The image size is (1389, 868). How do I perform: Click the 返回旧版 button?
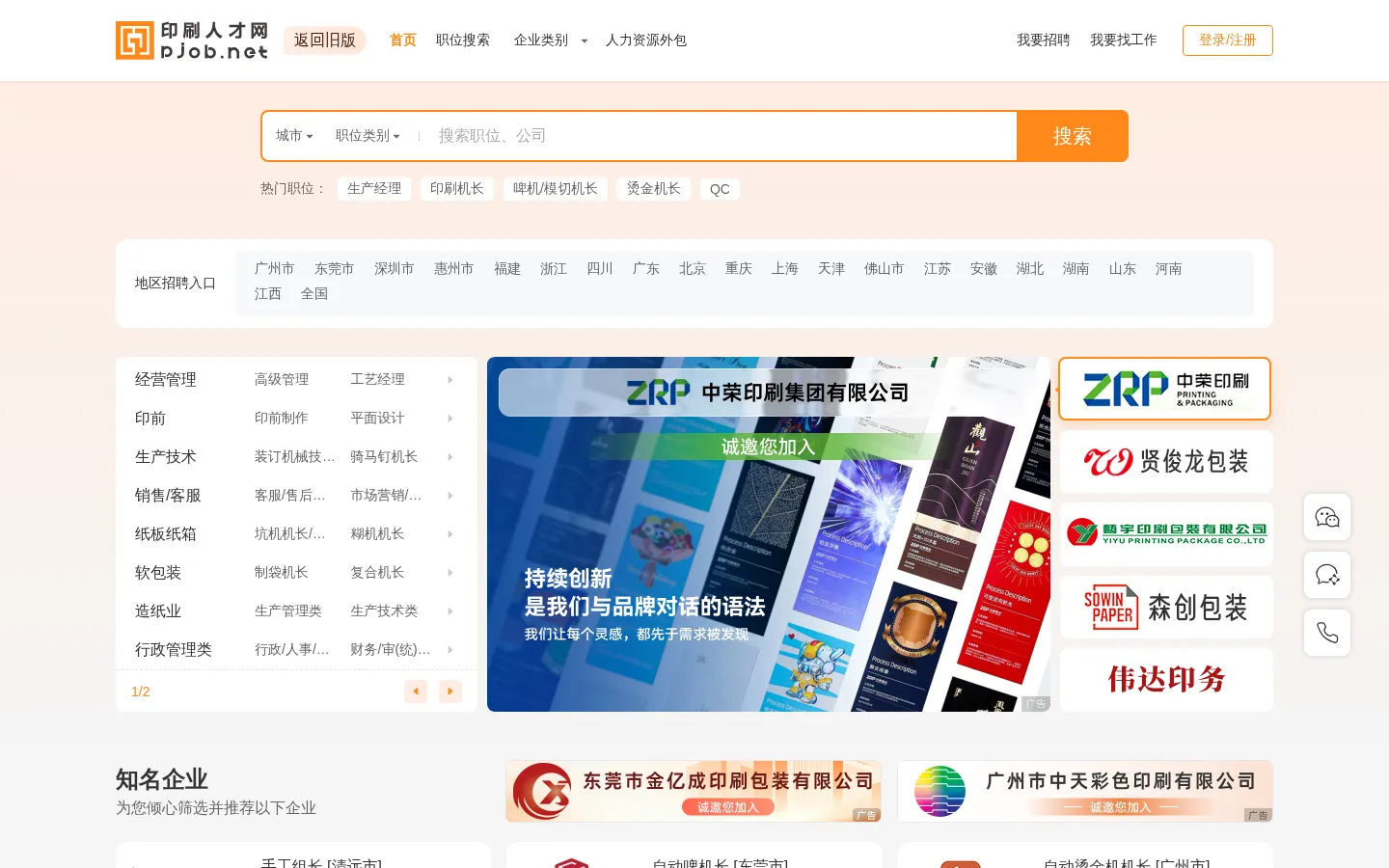(x=325, y=41)
